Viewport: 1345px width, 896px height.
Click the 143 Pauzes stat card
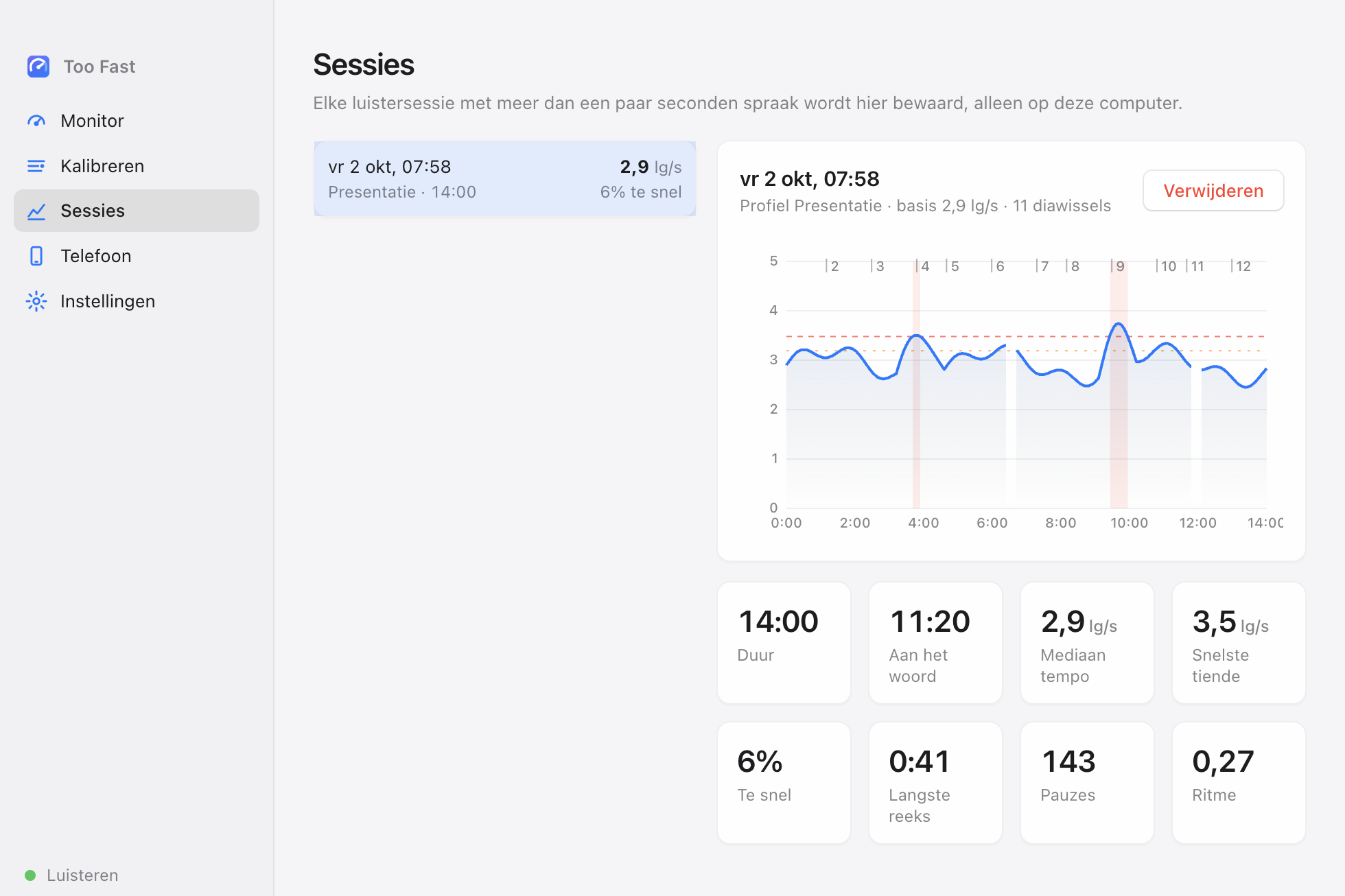tap(1087, 783)
